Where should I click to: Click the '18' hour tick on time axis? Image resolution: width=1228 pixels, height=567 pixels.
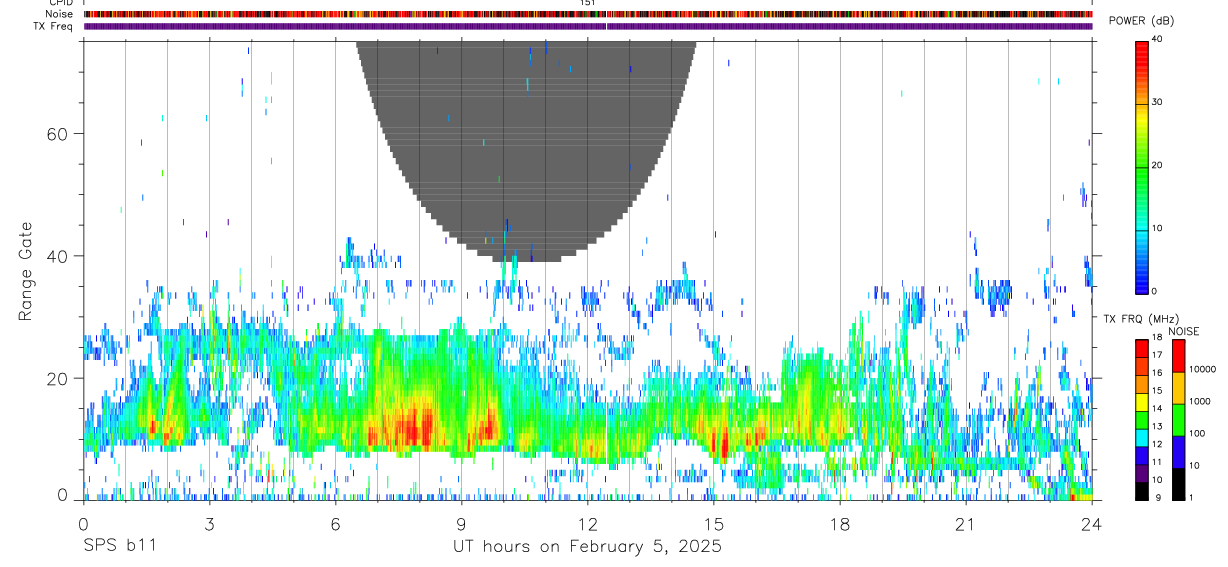tap(840, 524)
